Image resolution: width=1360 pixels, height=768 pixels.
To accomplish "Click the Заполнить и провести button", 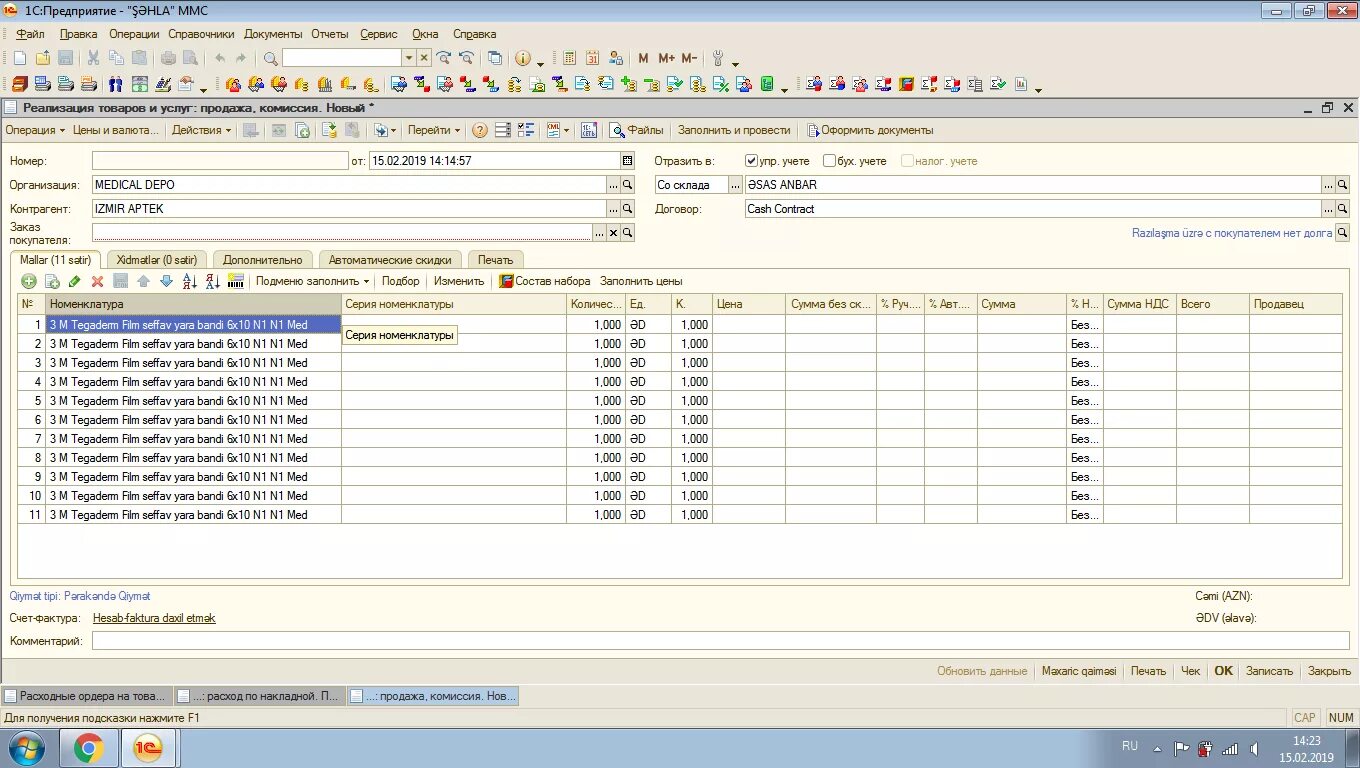I will click(x=734, y=130).
